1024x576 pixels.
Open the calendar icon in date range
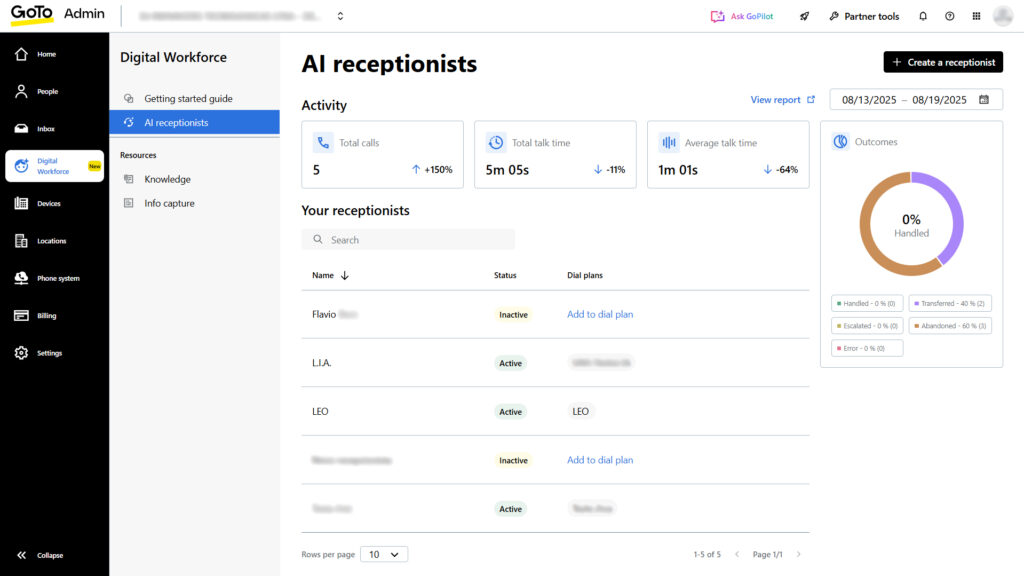pos(984,100)
